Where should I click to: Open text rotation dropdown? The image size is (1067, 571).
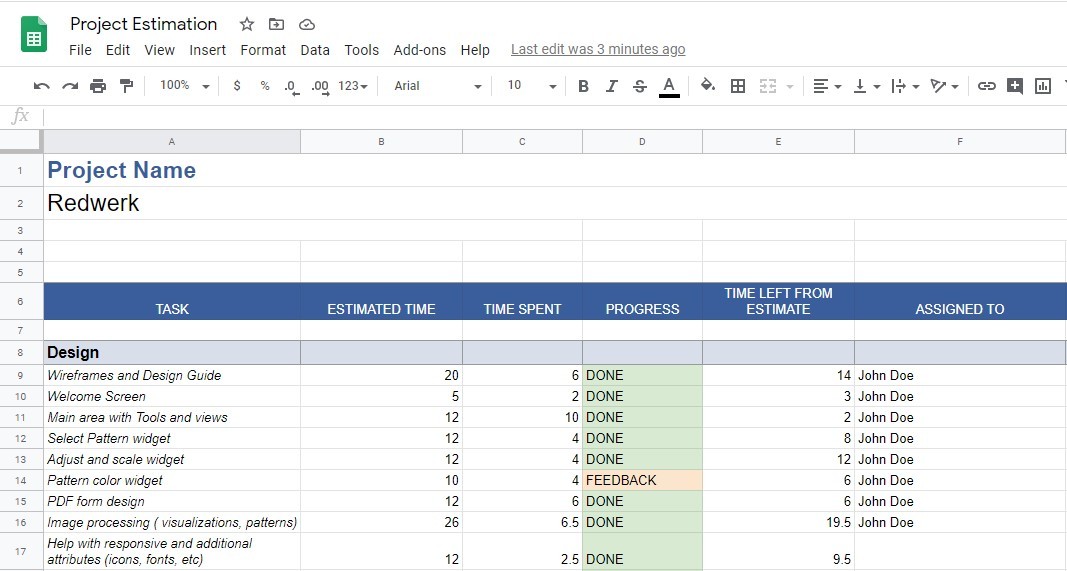click(x=945, y=86)
